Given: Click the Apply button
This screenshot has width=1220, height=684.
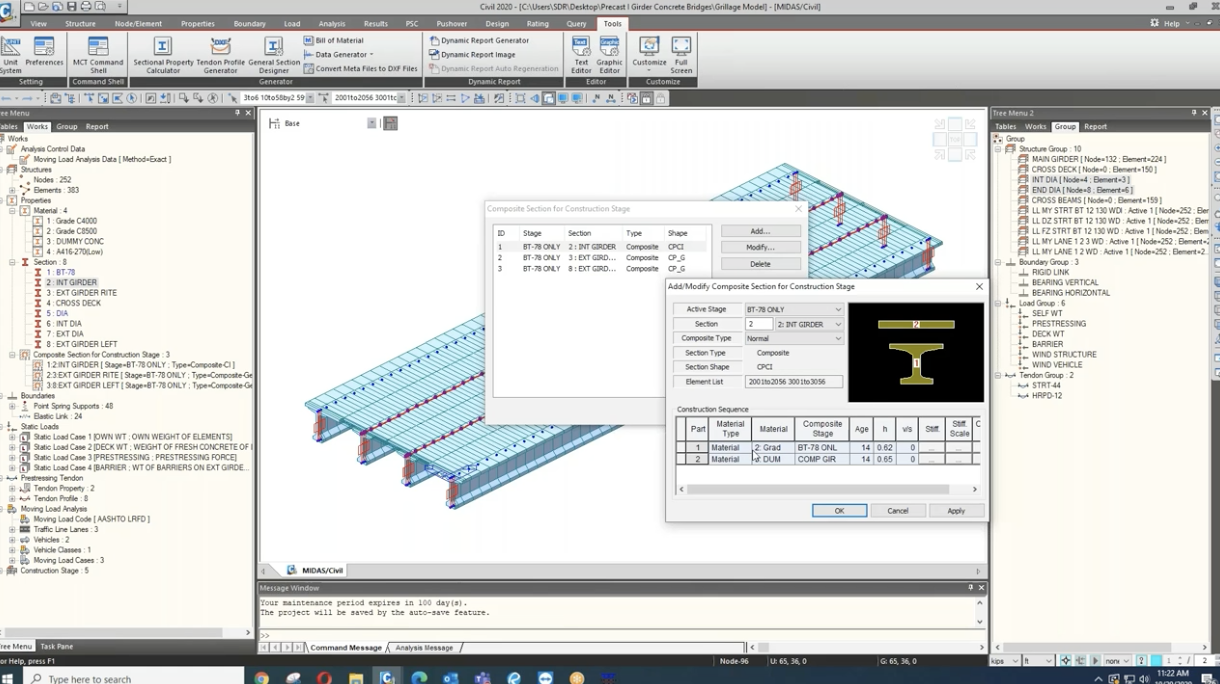Looking at the screenshot, I should (x=956, y=511).
